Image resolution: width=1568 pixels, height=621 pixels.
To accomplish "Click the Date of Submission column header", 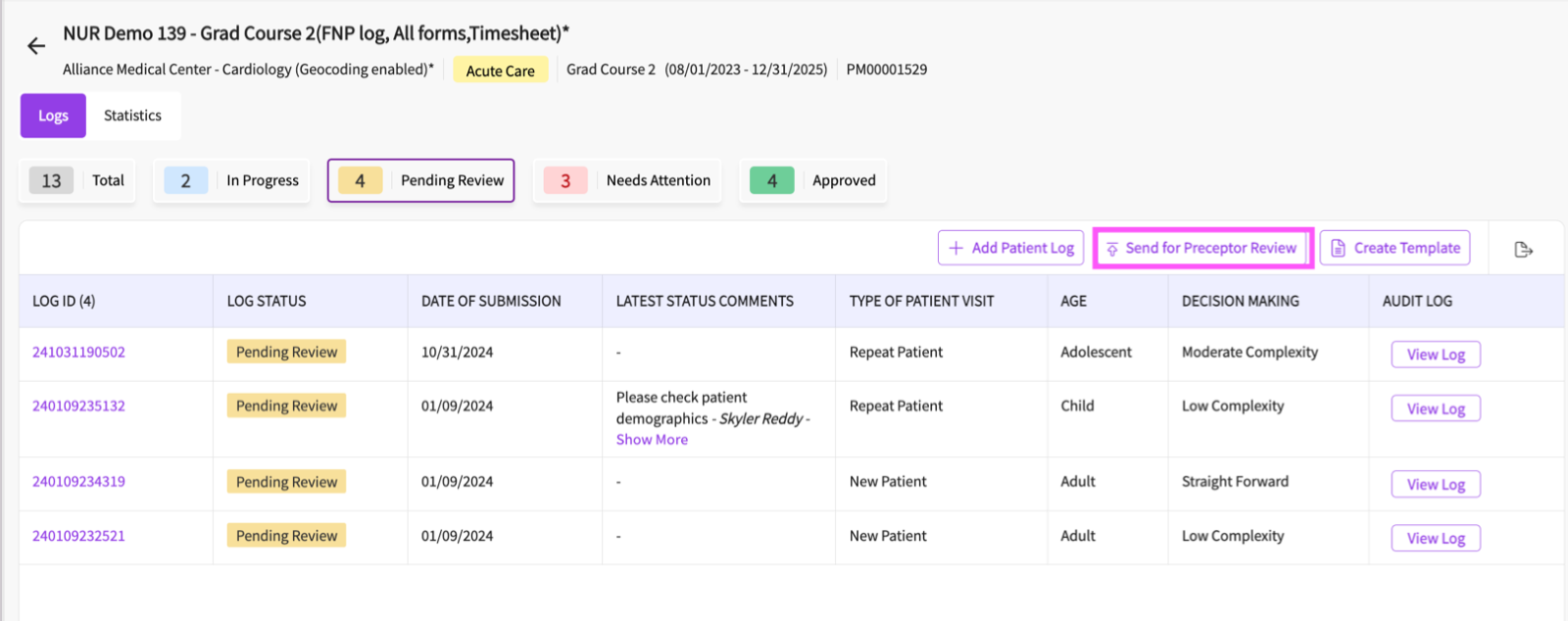I will [x=491, y=302].
